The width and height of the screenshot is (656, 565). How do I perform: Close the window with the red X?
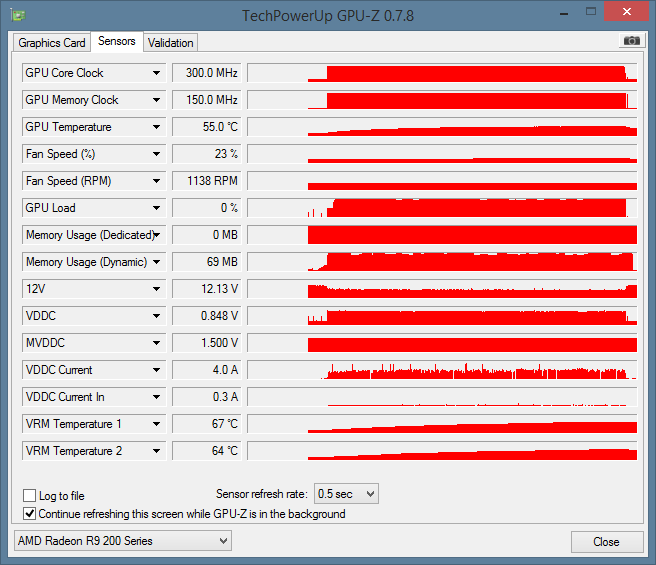pos(626,11)
